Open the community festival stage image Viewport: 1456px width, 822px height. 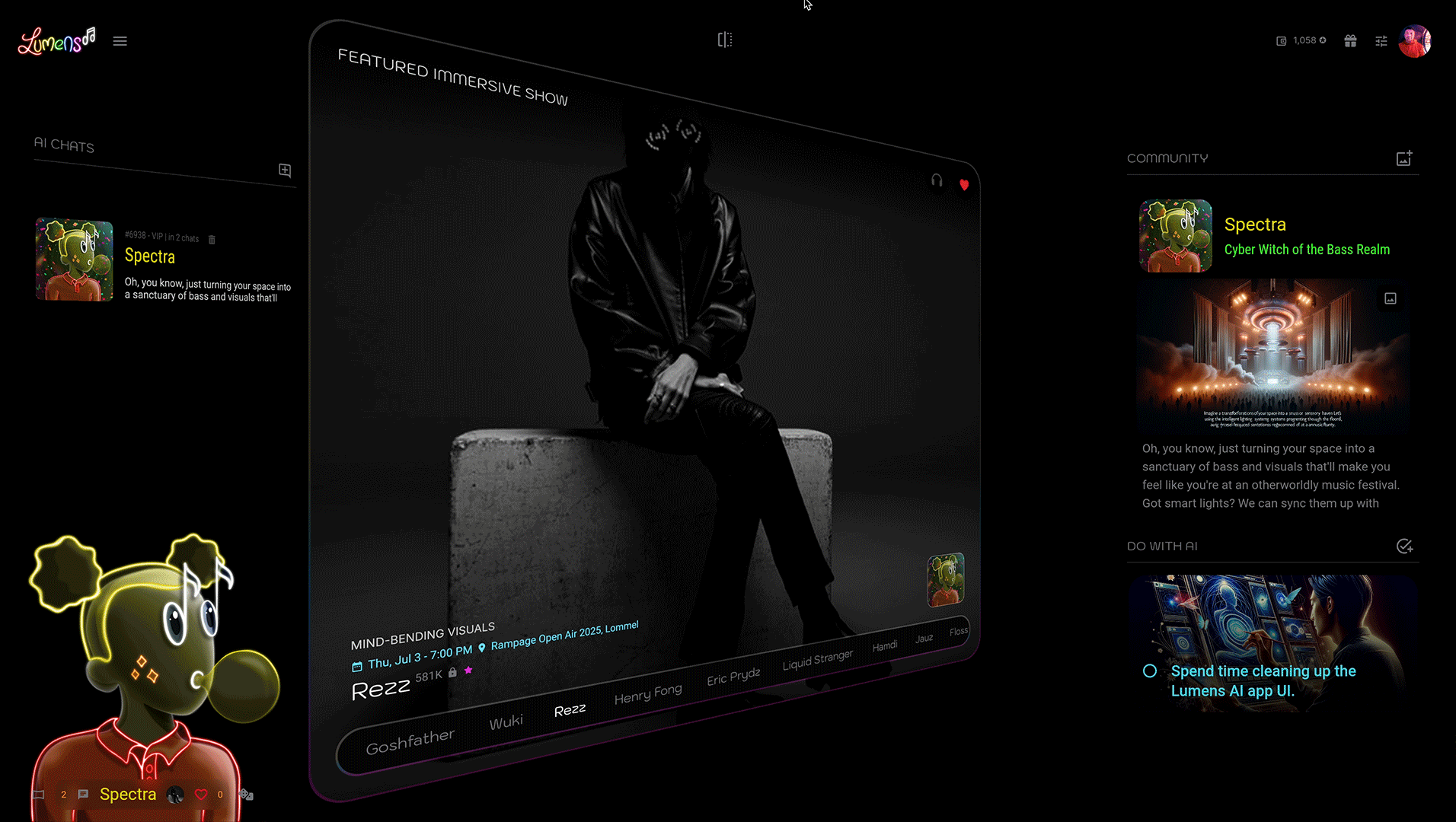click(x=1272, y=355)
